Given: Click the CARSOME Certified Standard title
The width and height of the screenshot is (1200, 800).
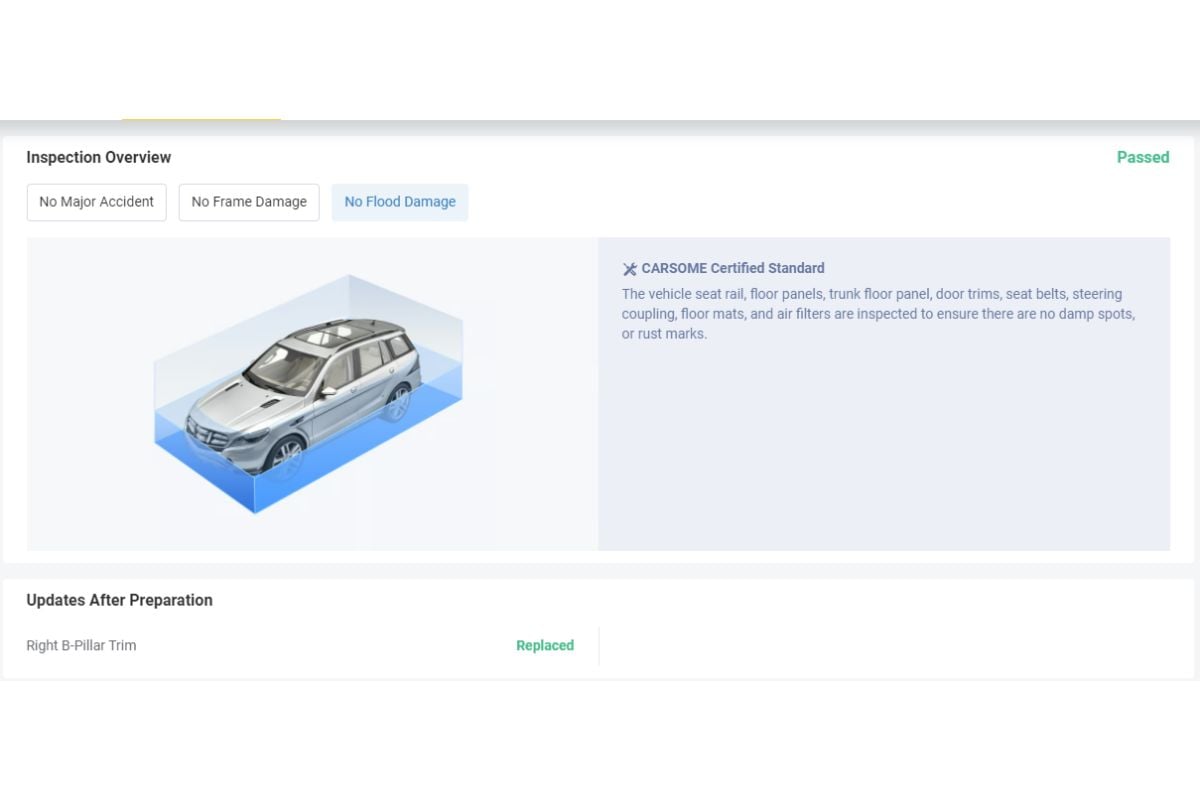Looking at the screenshot, I should (x=732, y=268).
